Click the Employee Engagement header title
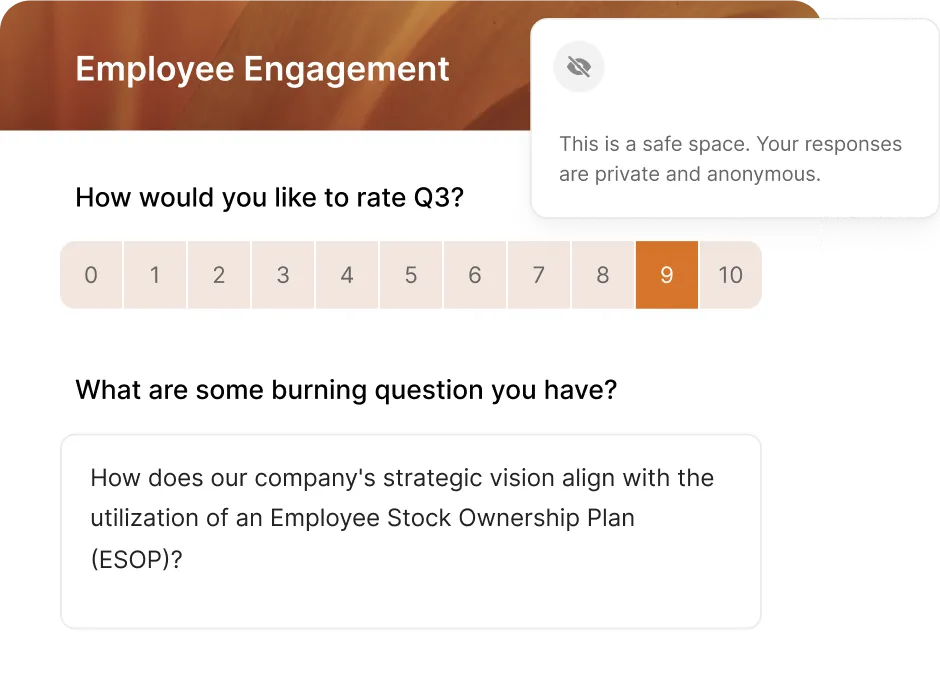Screen dimensions: 940x680 (x=262, y=68)
